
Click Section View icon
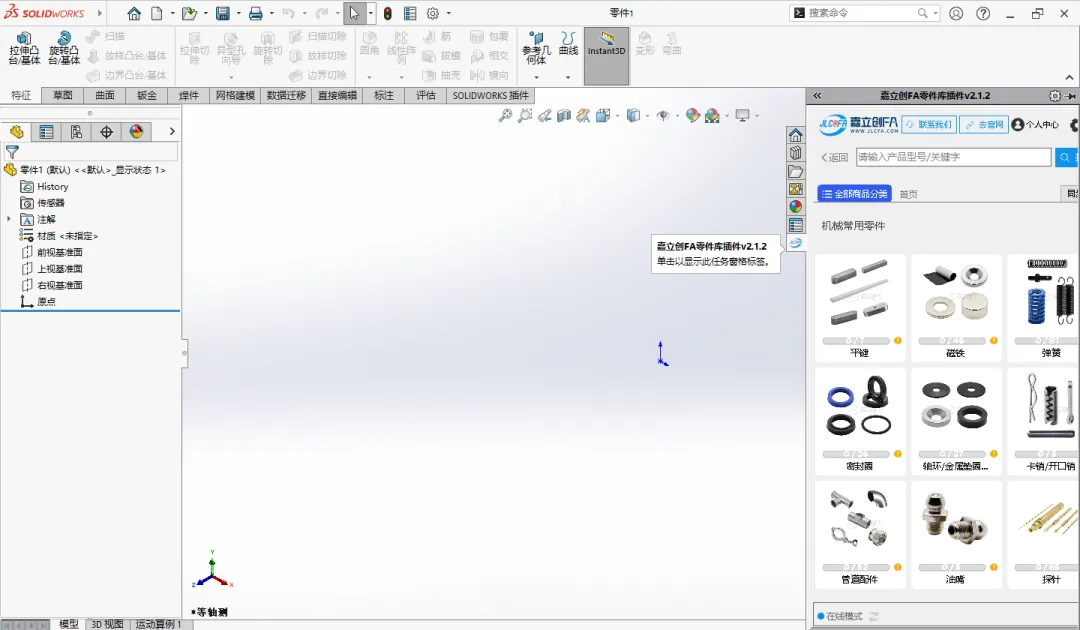564,116
